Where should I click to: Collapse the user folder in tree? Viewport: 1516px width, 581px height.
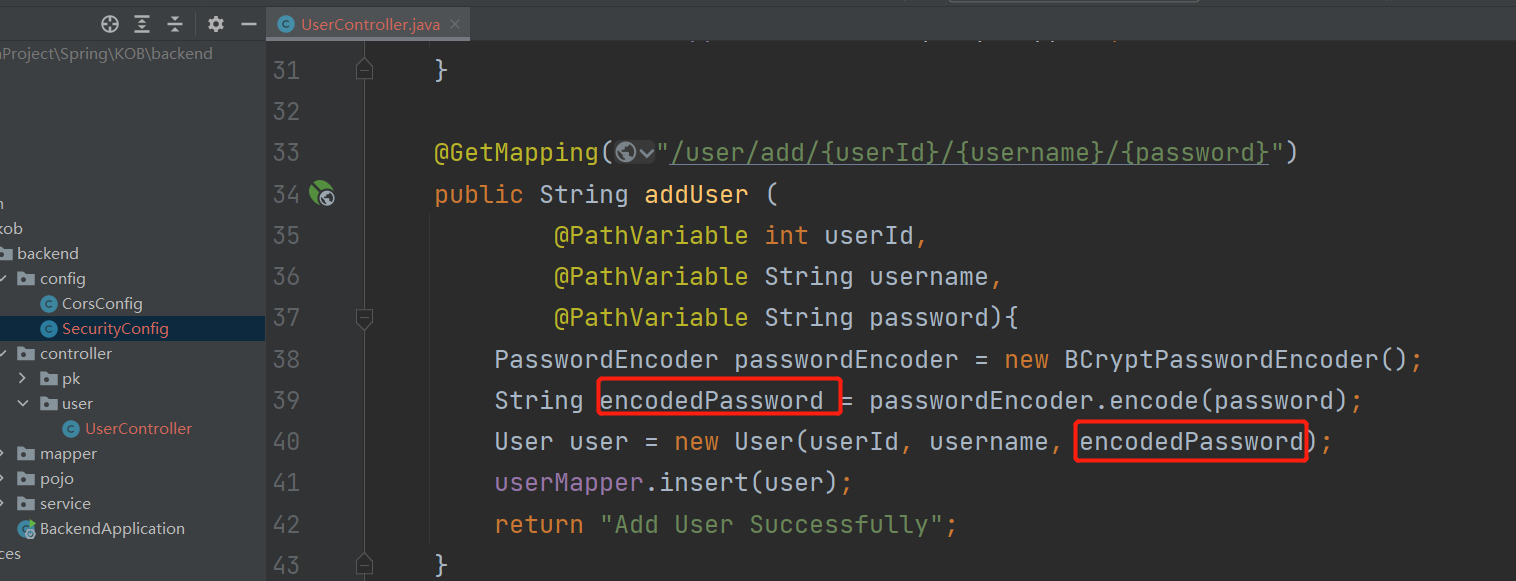point(22,403)
